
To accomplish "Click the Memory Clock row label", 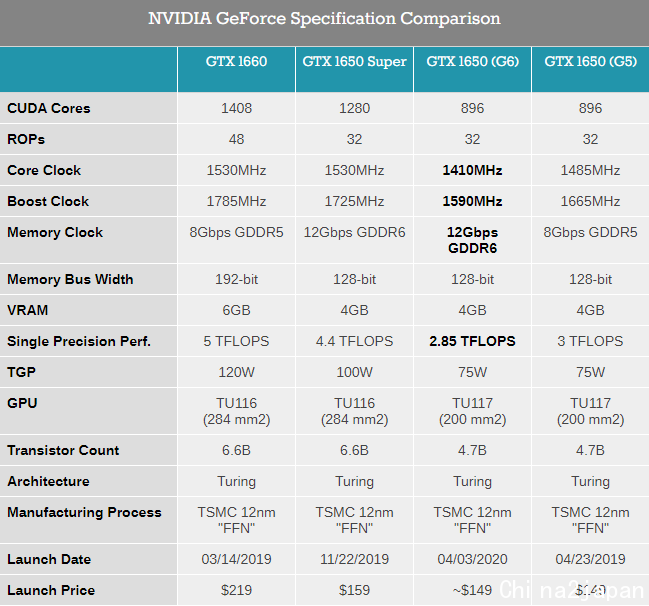I will click(x=55, y=232).
